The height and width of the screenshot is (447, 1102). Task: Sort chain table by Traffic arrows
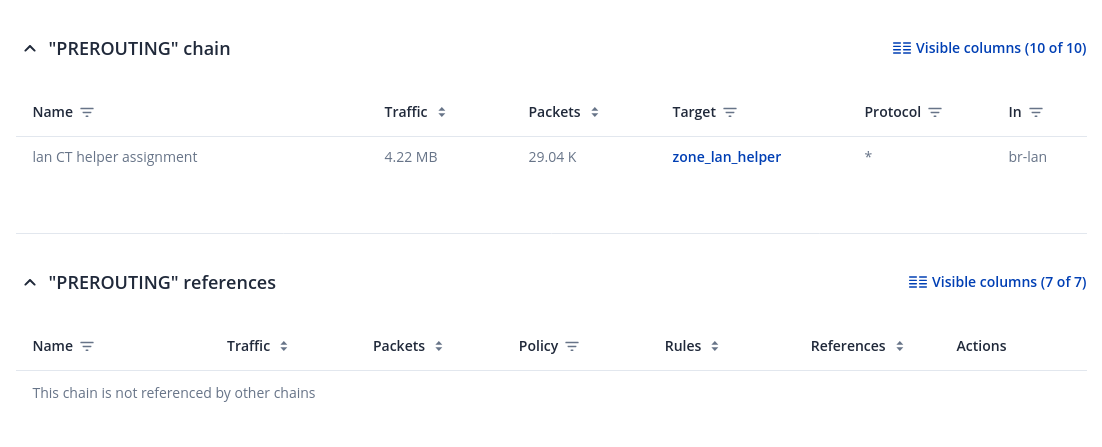click(441, 113)
